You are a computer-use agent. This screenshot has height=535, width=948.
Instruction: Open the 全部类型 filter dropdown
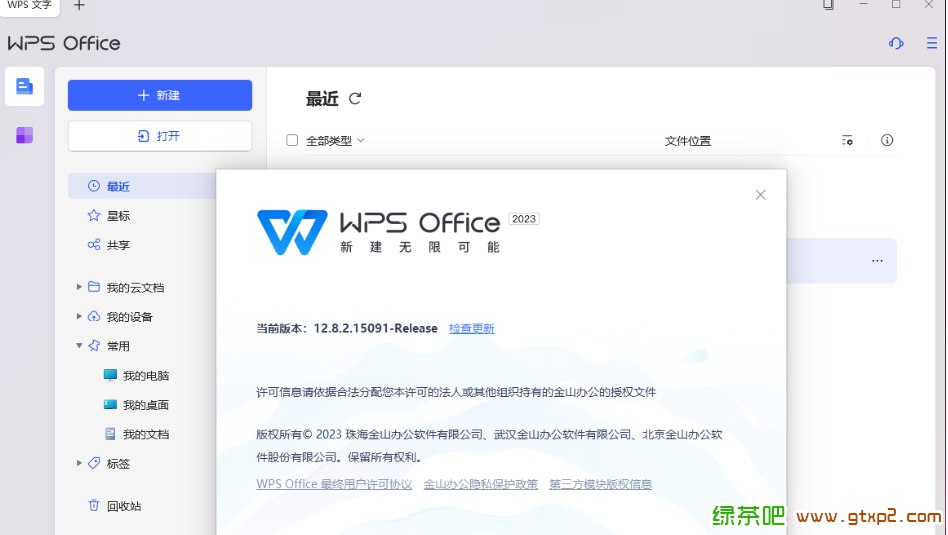click(335, 140)
